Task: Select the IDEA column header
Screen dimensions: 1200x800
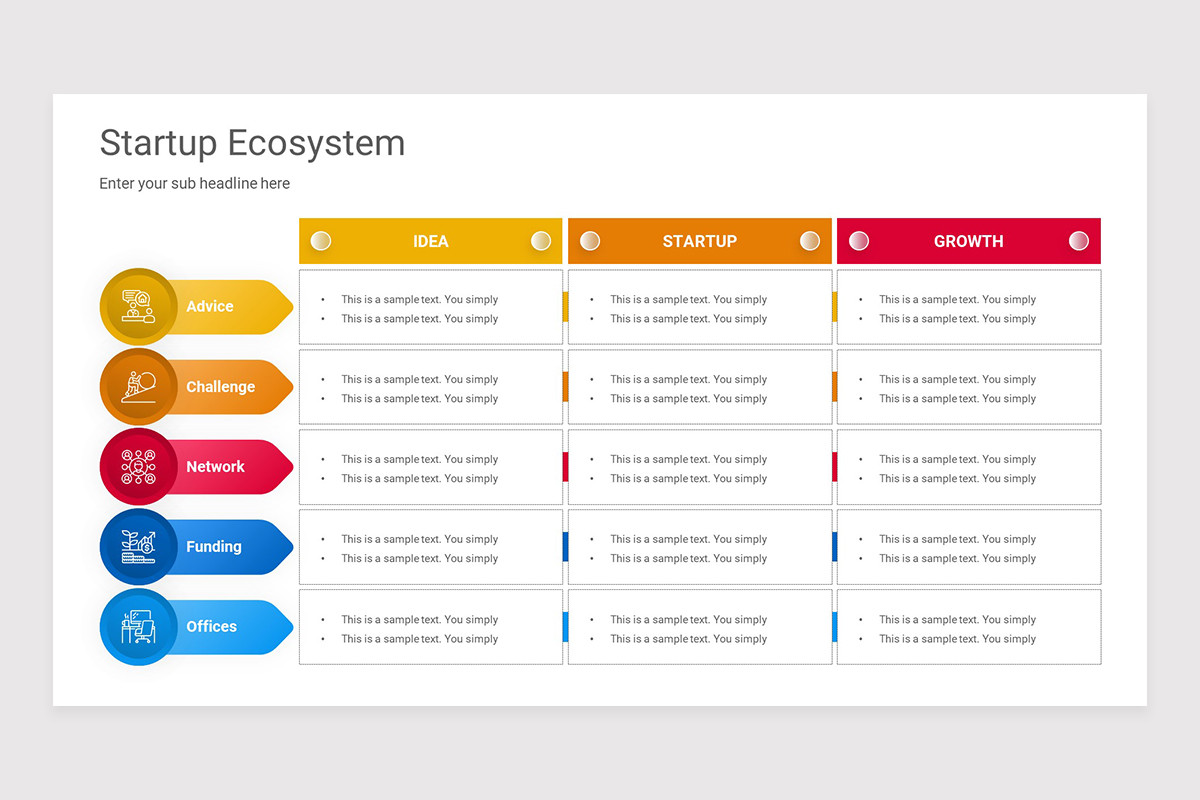Action: point(431,241)
